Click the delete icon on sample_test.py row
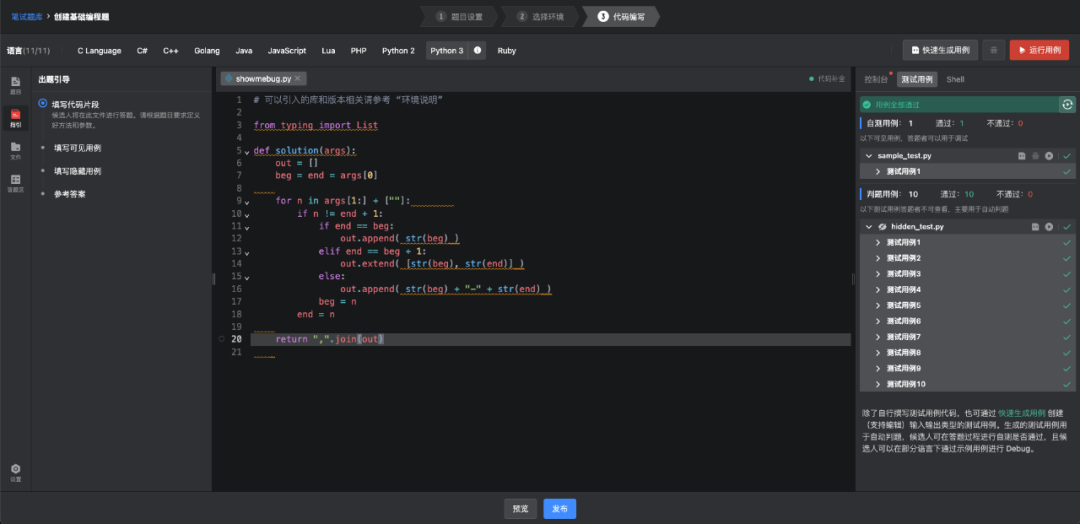 1035,156
